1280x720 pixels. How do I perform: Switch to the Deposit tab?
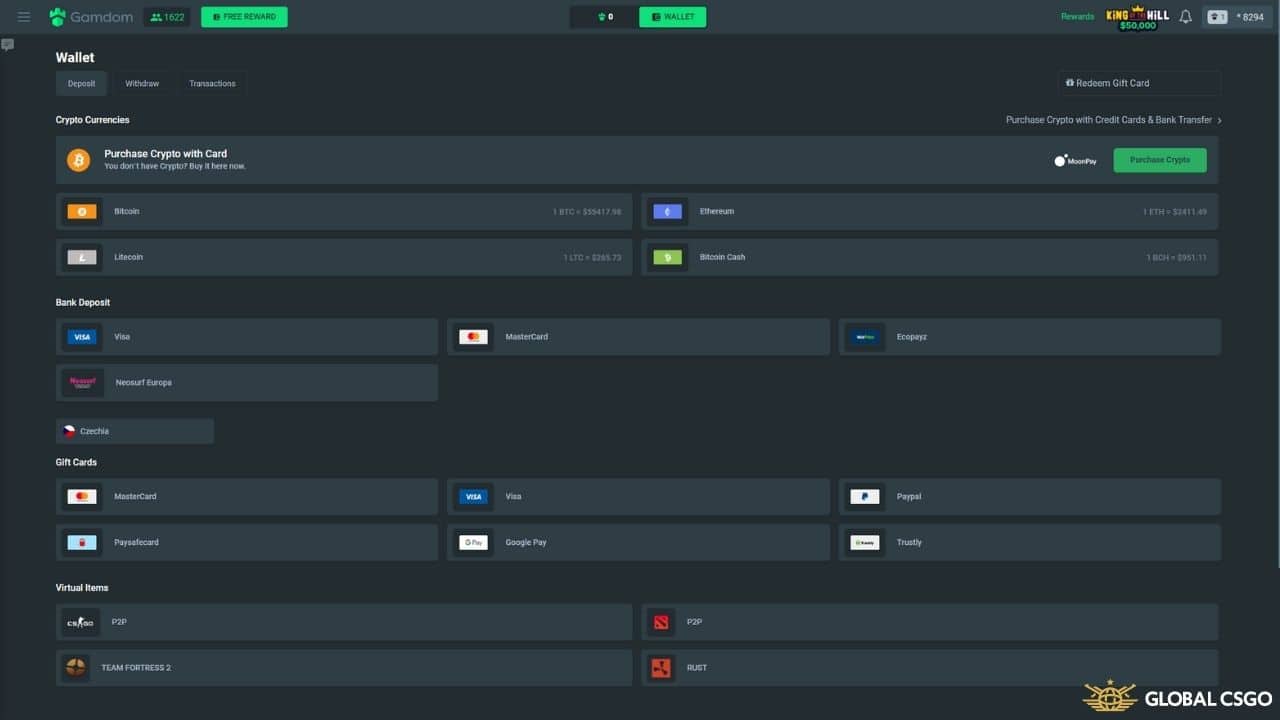[x=81, y=83]
